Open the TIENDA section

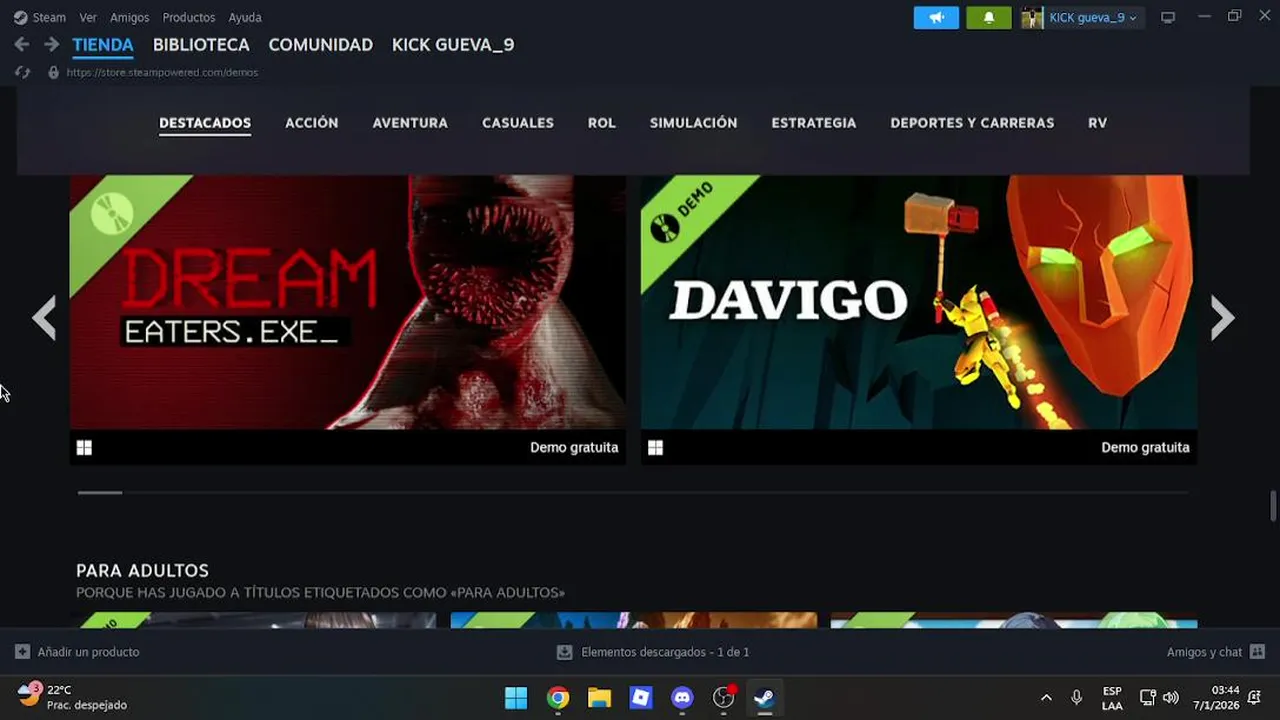[x=103, y=45]
